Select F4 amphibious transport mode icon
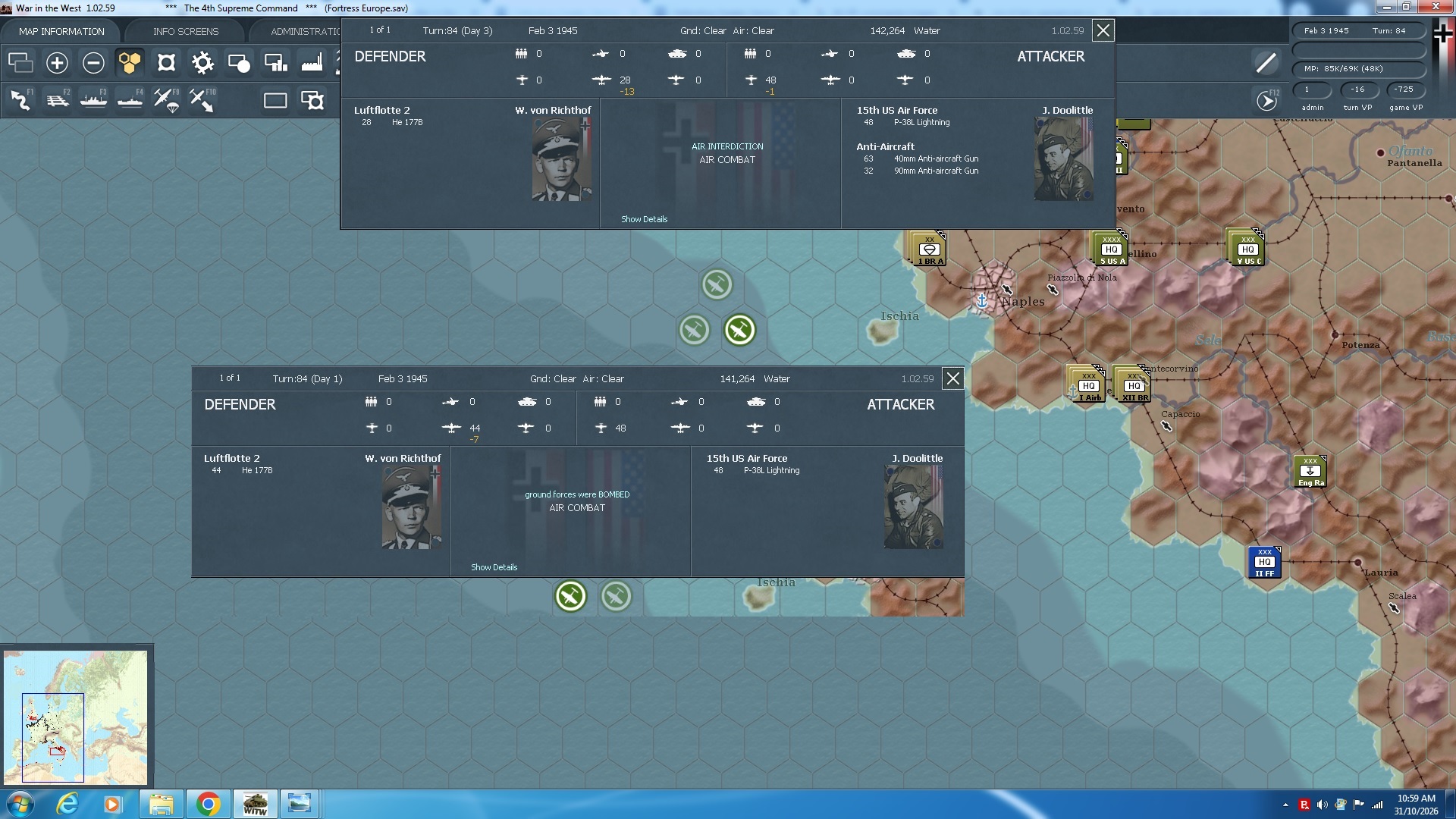The image size is (1456, 819). [130, 99]
